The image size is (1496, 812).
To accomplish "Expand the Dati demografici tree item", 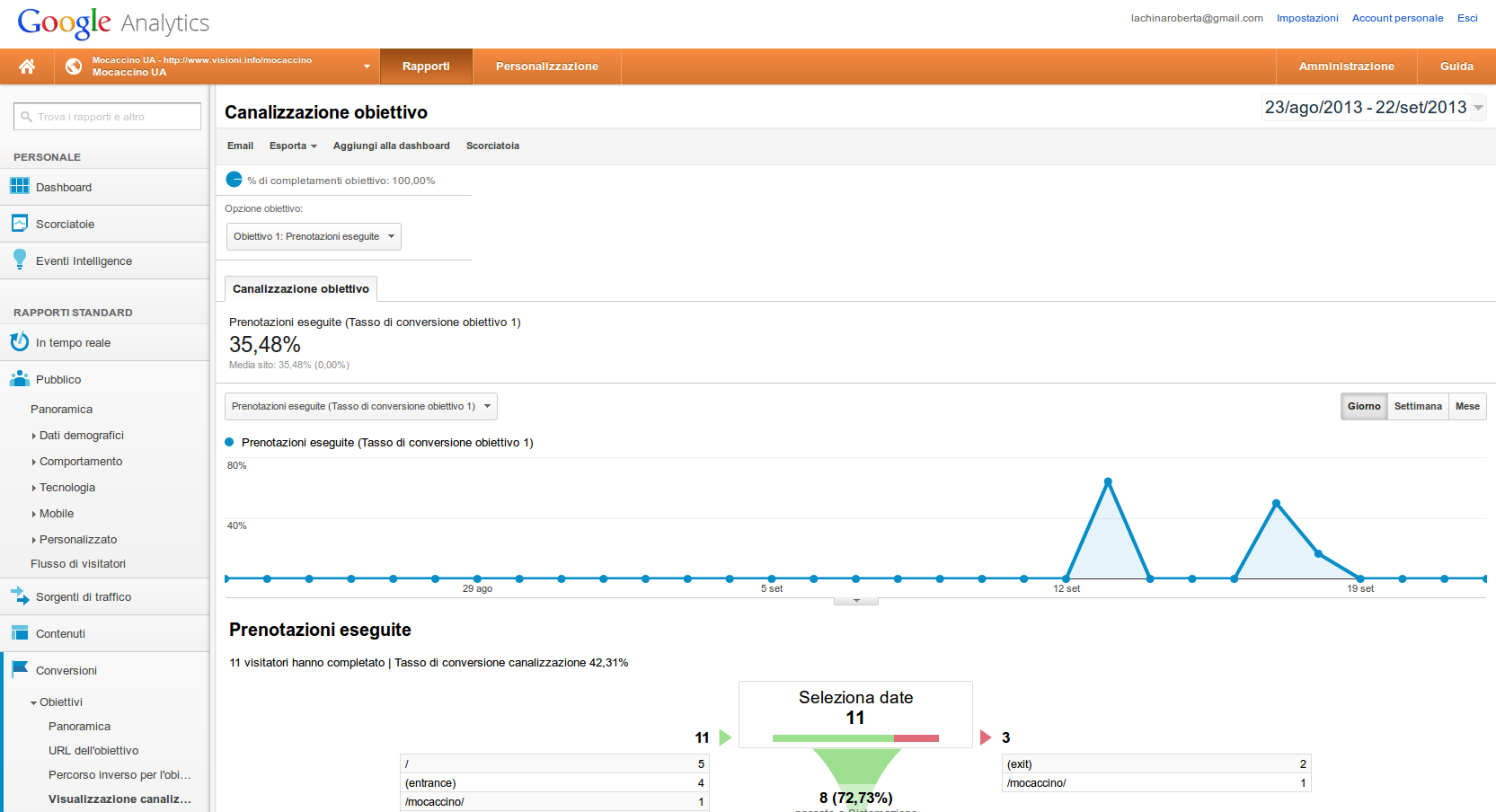I will pyautogui.click(x=81, y=436).
